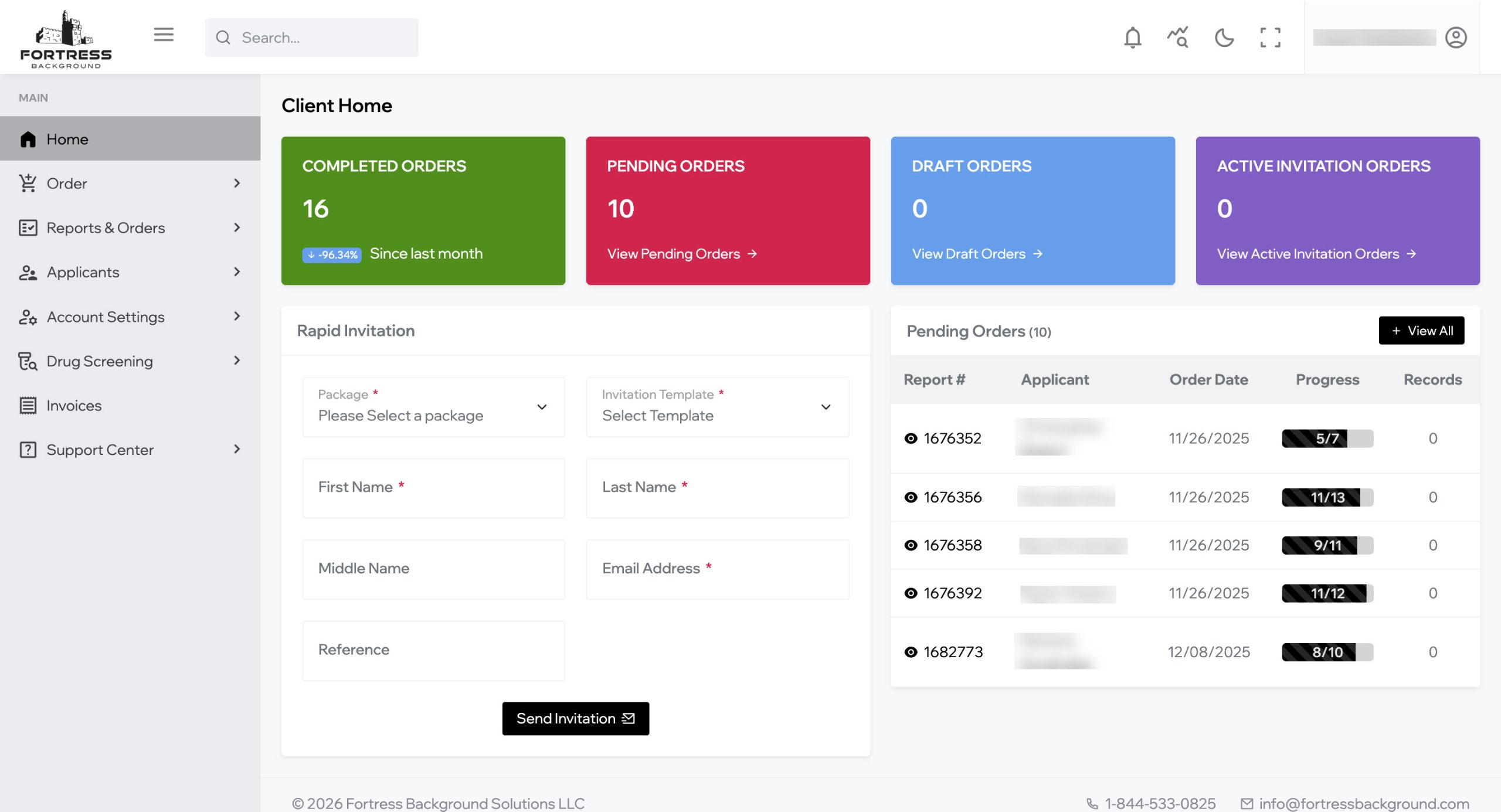The image size is (1501, 812).
Task: Open the analytics search icon
Action: coord(1177,38)
